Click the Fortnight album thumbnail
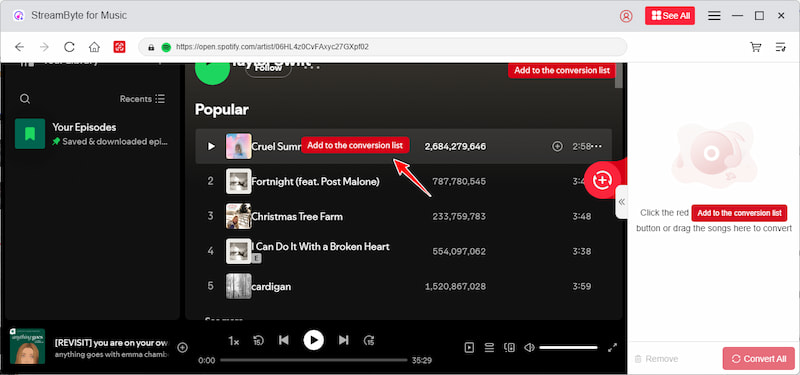 tap(239, 181)
